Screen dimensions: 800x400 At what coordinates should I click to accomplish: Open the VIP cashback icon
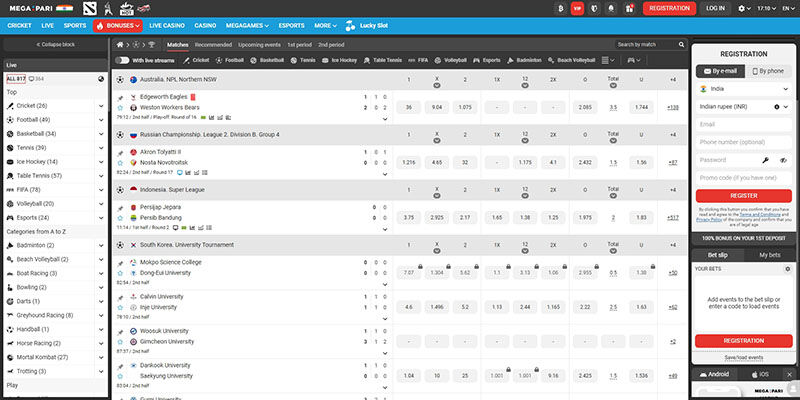[578, 8]
